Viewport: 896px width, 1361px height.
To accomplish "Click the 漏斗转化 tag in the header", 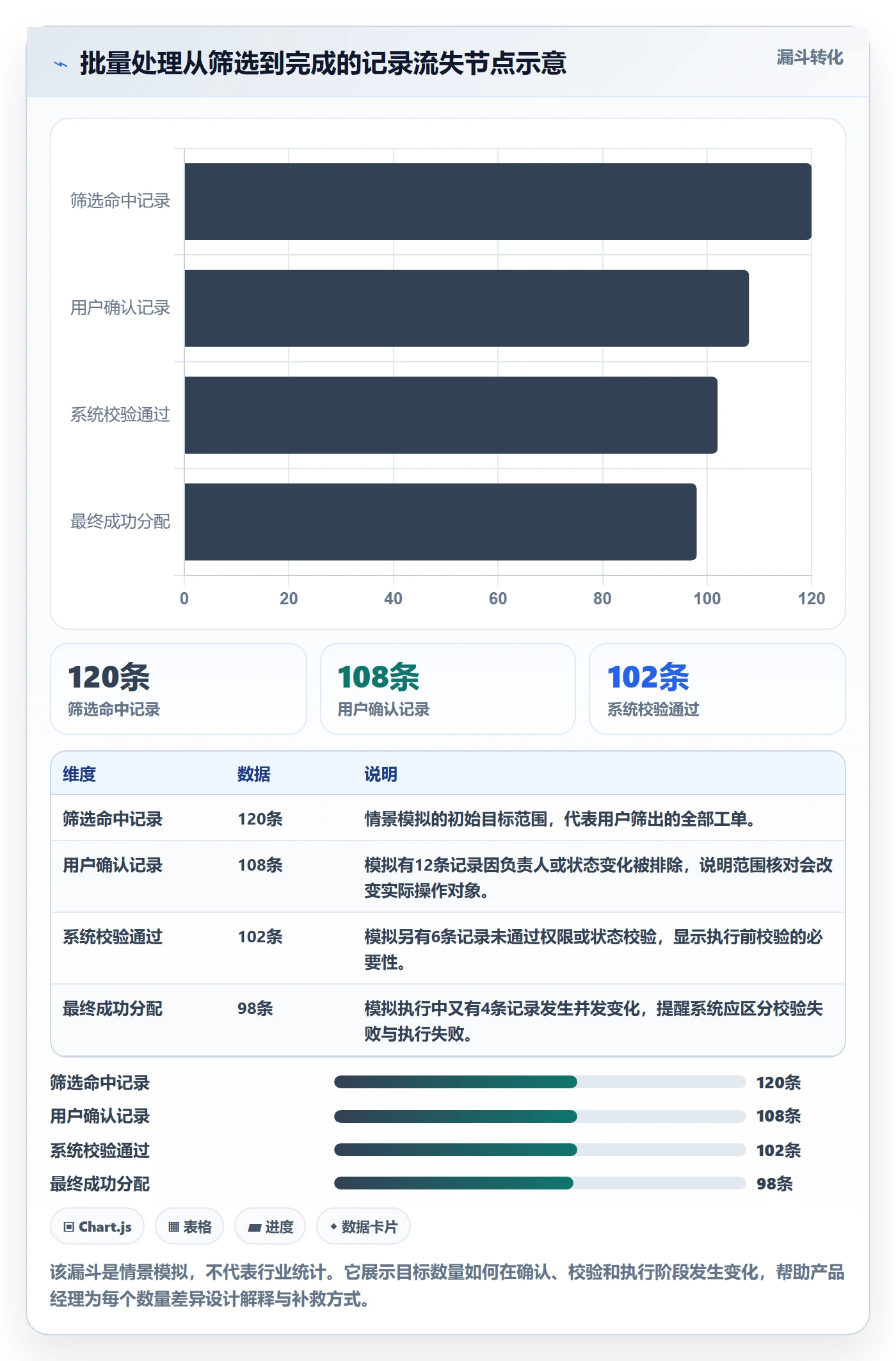I will [x=810, y=58].
